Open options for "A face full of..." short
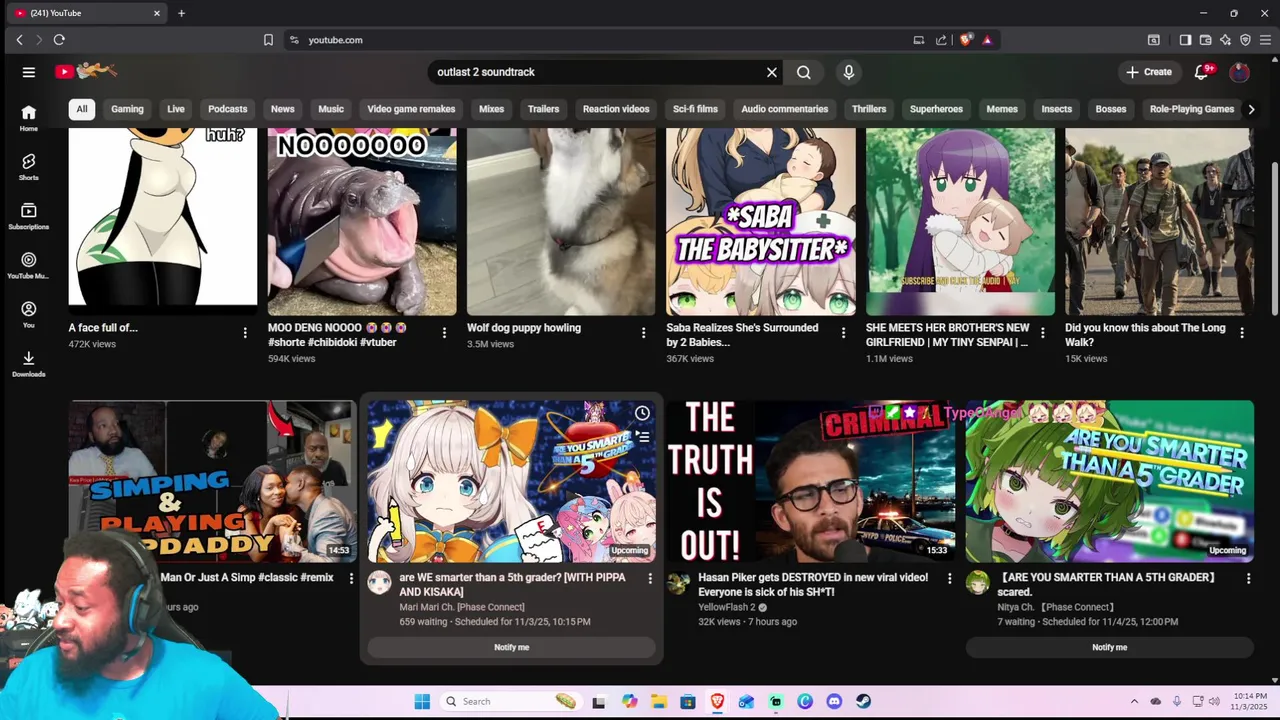This screenshot has height=720, width=1280. tap(245, 333)
